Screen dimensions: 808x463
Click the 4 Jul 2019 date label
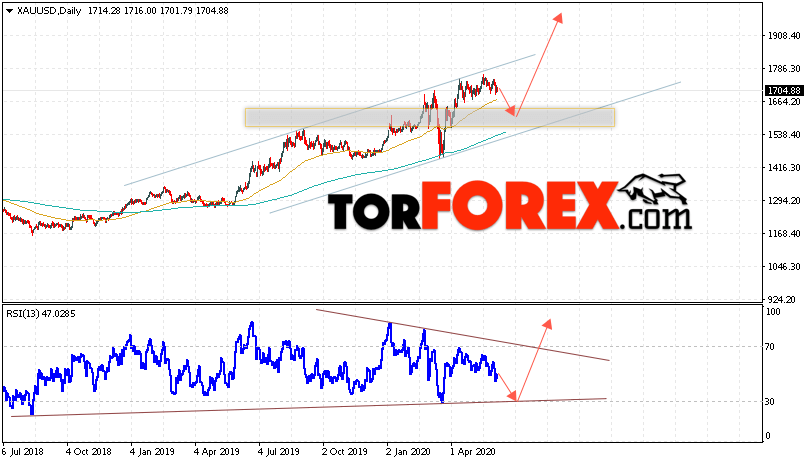pyautogui.click(x=279, y=452)
